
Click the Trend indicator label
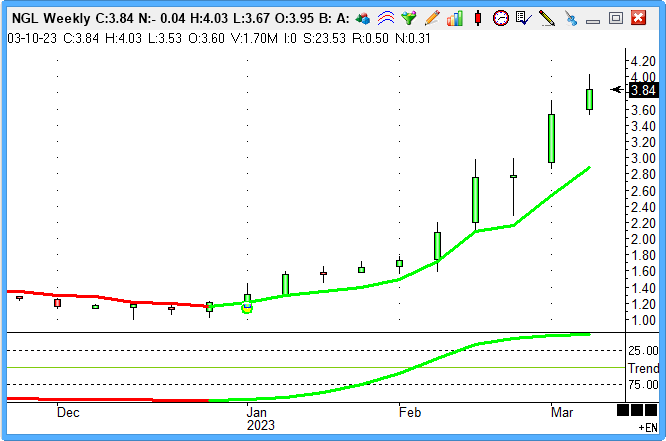coord(643,368)
